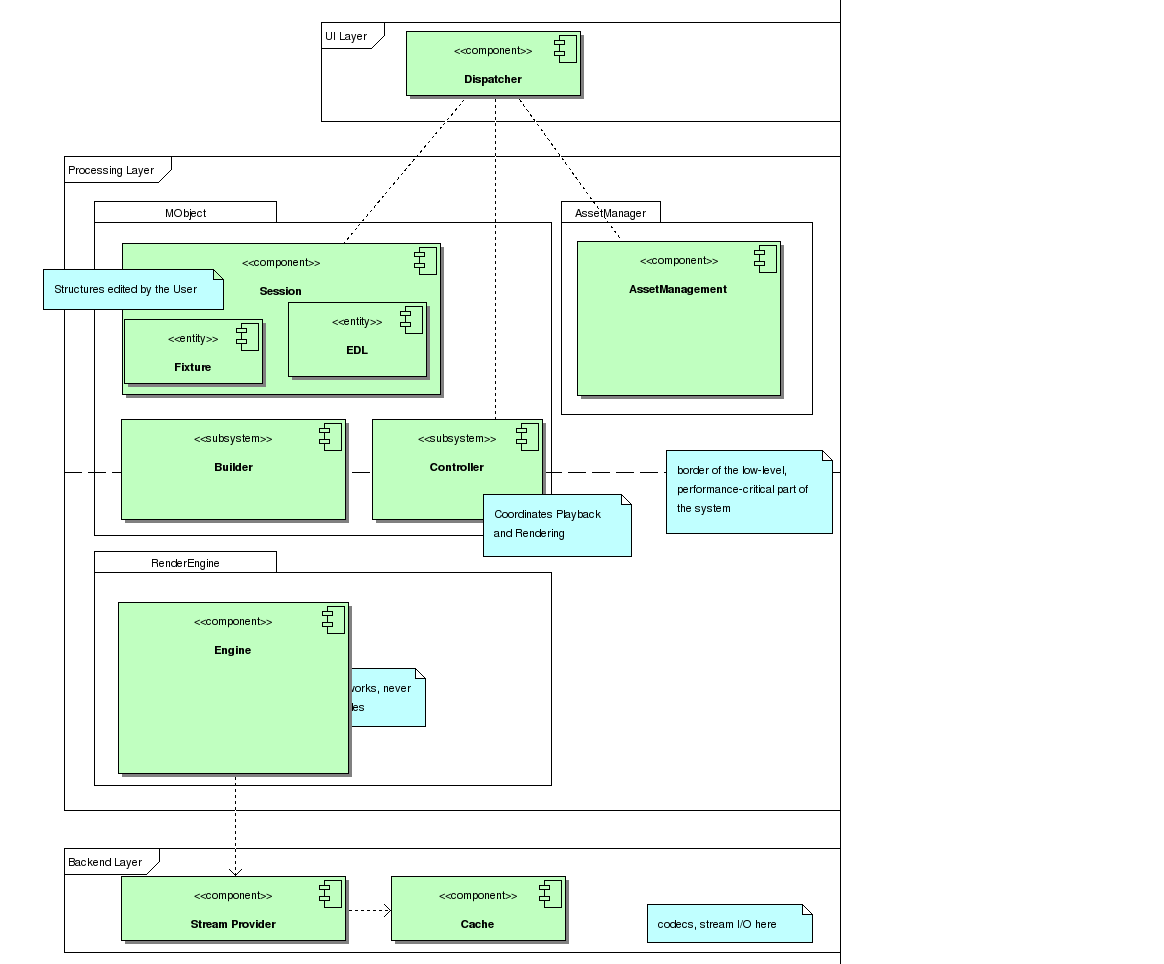Screen dimensions: 1164x964
Task: Click the AssetManager package tab
Action: [610, 212]
